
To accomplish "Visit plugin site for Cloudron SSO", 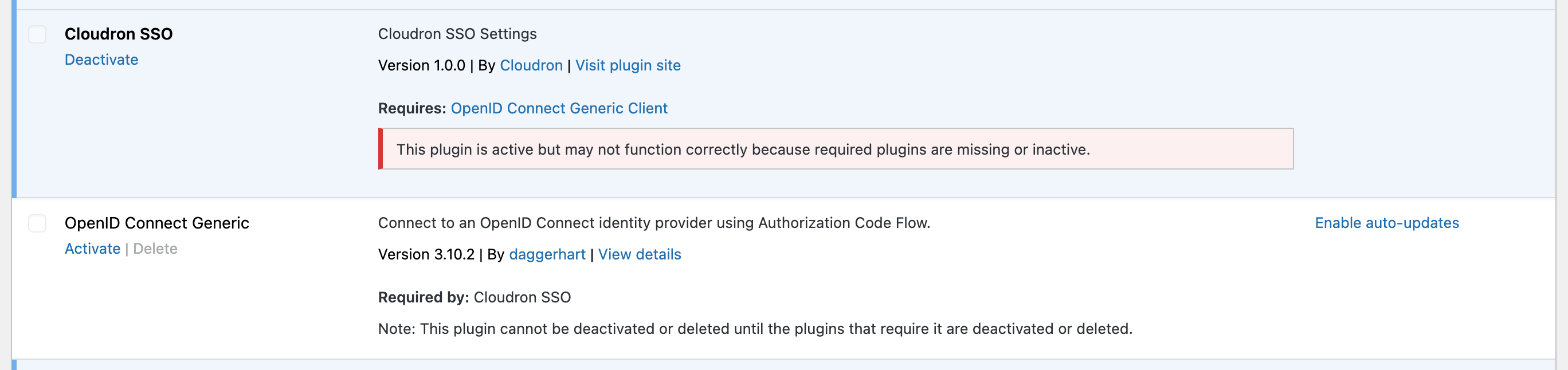I will 628,65.
